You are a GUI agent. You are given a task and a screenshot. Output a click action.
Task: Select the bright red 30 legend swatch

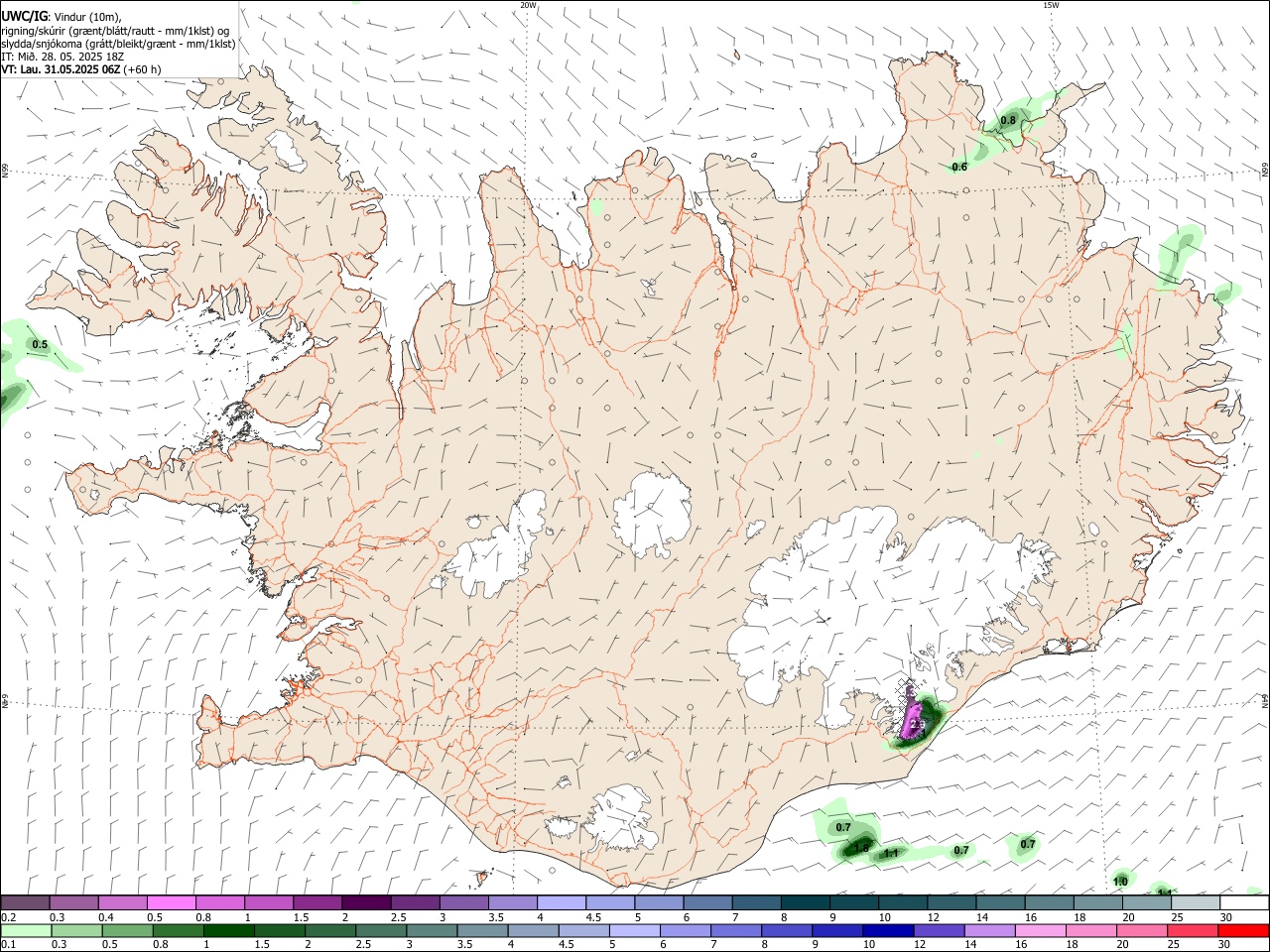click(x=1244, y=930)
